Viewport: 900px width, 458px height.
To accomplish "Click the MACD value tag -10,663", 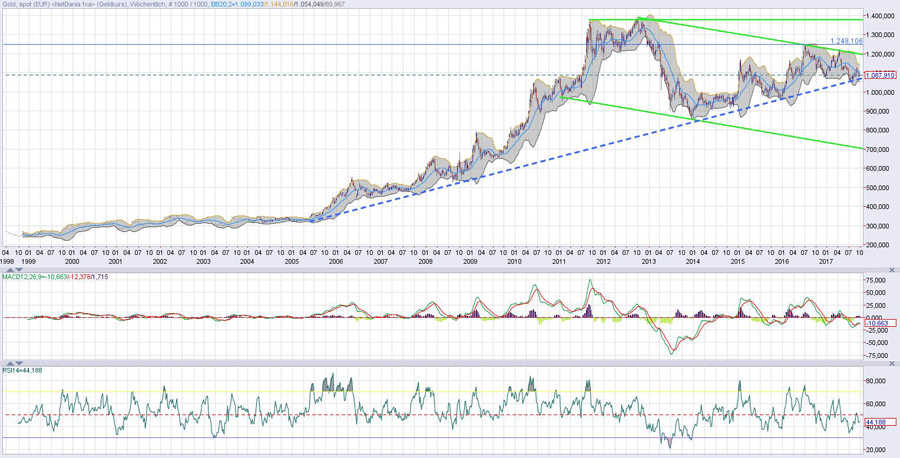I will click(879, 323).
